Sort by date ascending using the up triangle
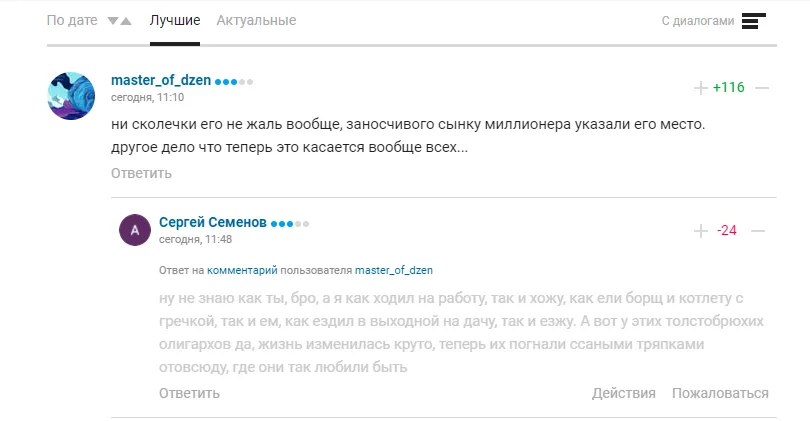 pos(126,21)
